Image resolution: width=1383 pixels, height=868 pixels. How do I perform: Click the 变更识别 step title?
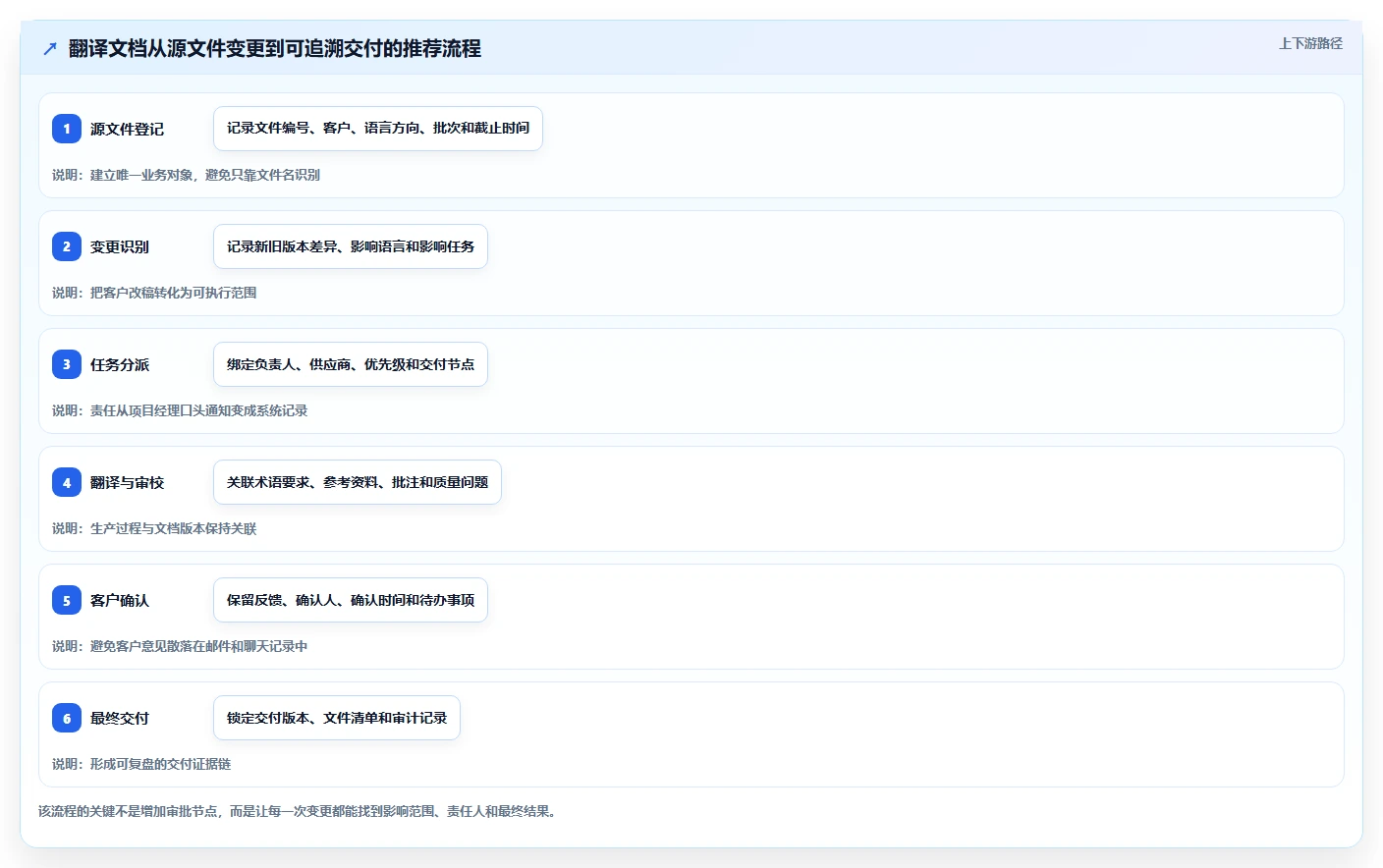pos(120,246)
